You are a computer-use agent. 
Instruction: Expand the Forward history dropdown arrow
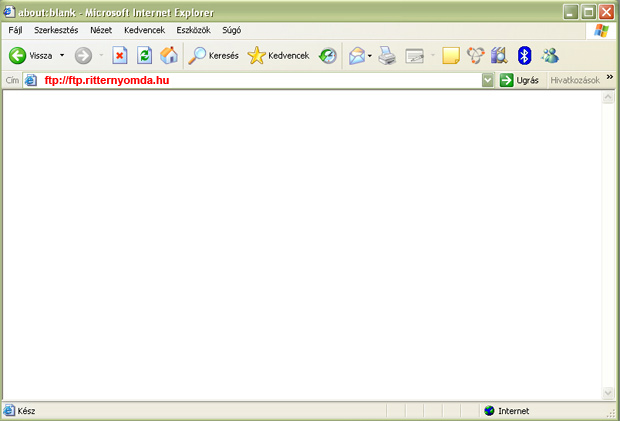[x=101, y=55]
